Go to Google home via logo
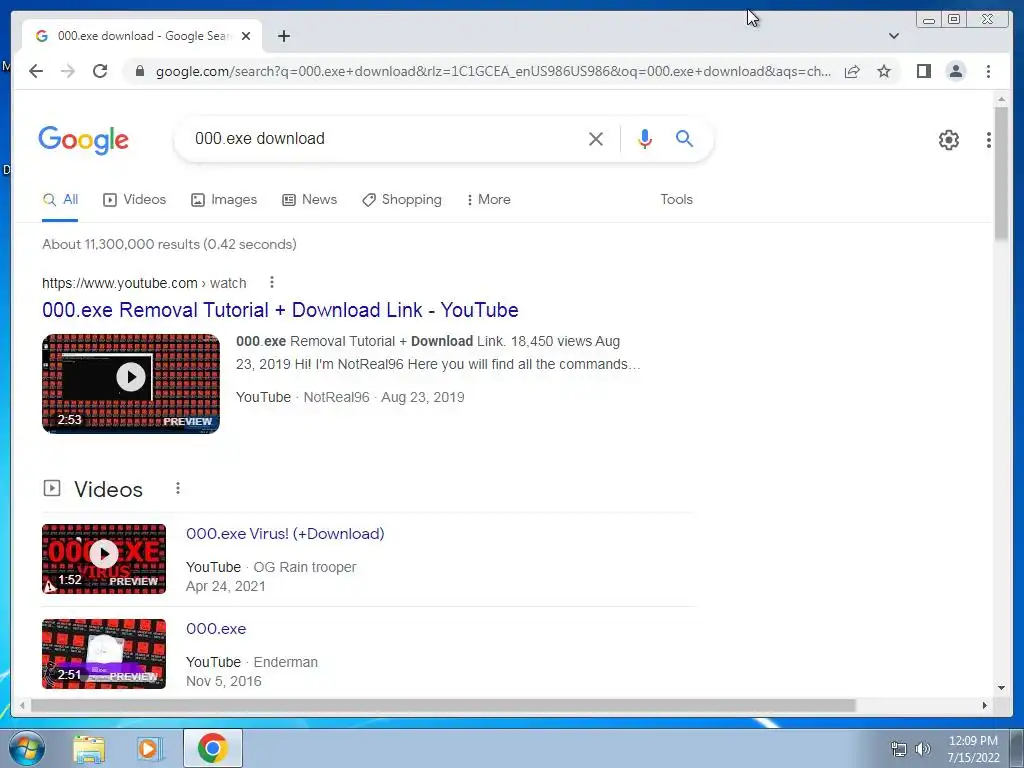Viewport: 1024px width, 768px height. pos(84,140)
